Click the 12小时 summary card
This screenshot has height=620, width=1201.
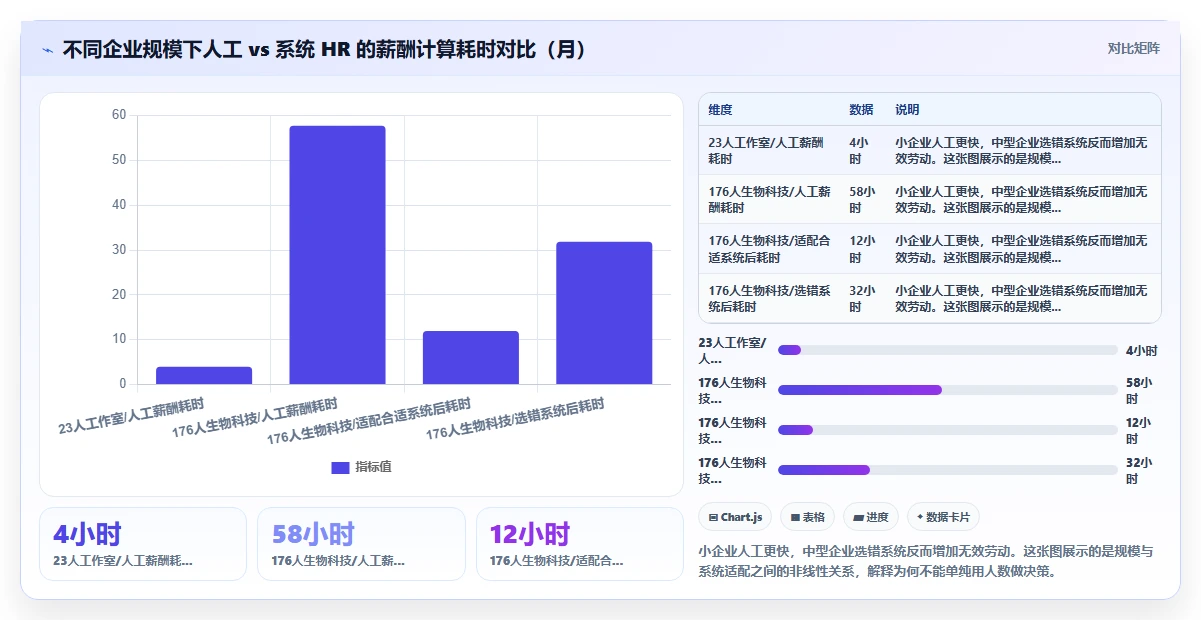(x=580, y=544)
